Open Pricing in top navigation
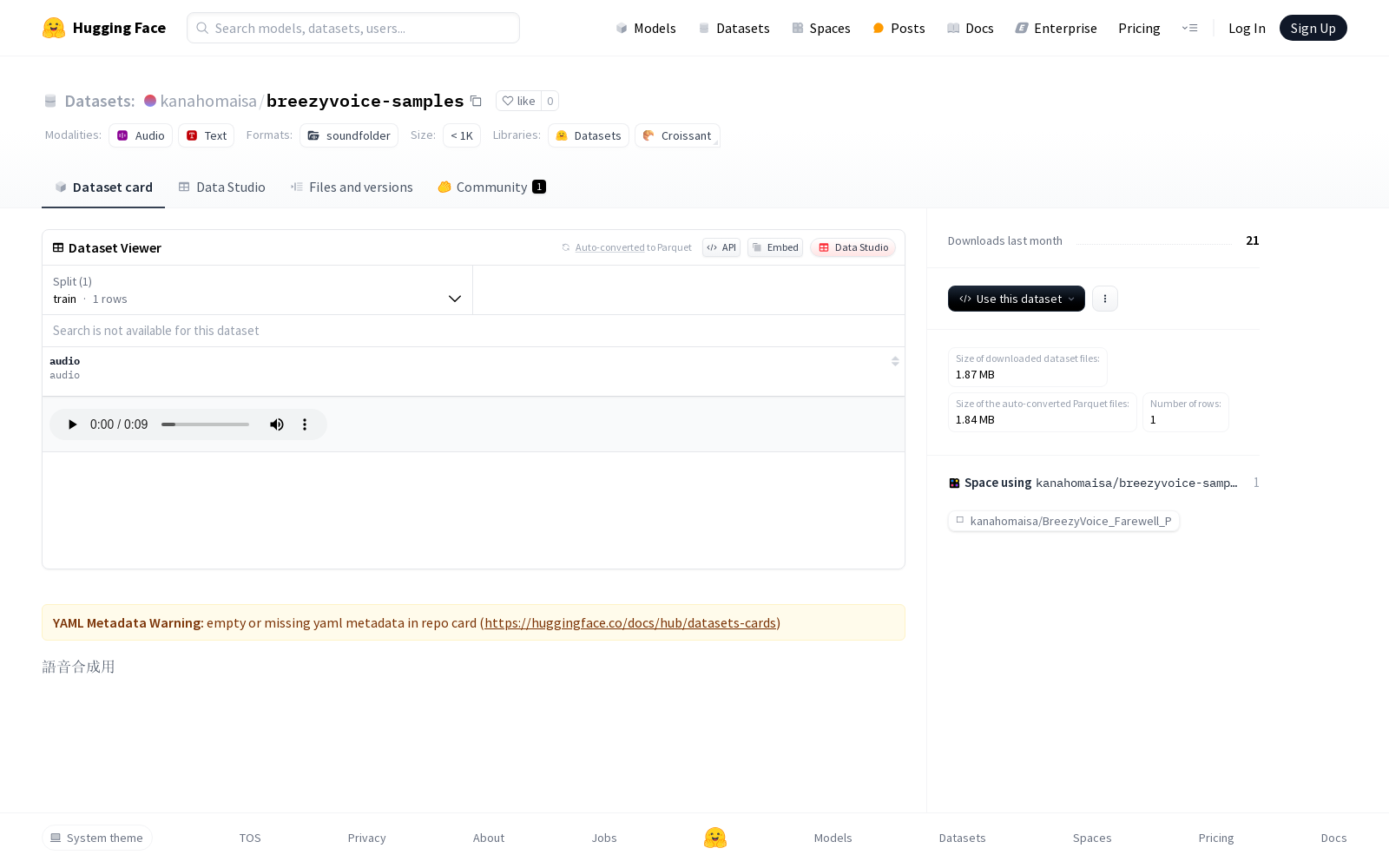The height and width of the screenshot is (868, 1389). point(1139,28)
